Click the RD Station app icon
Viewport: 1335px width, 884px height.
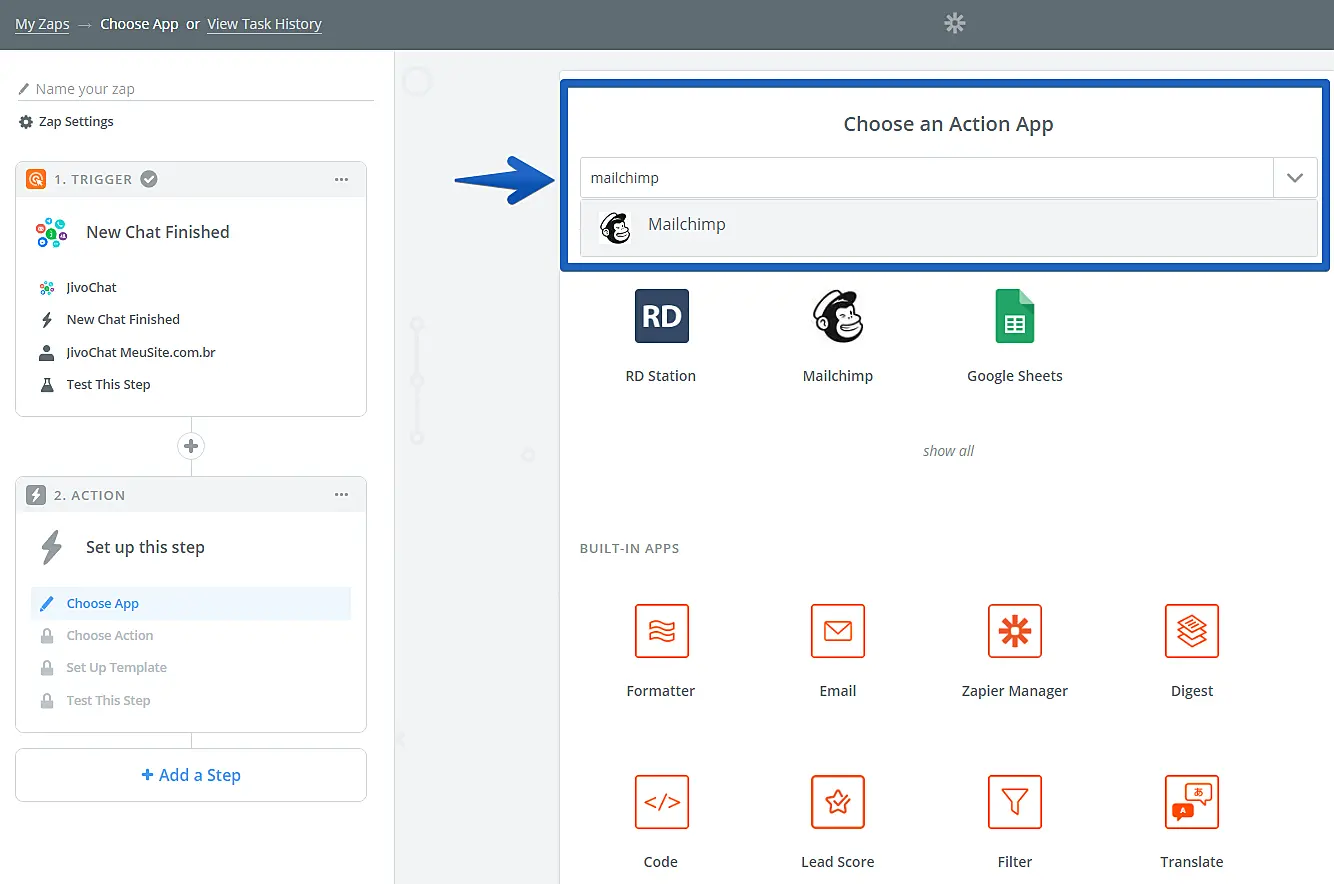661,316
